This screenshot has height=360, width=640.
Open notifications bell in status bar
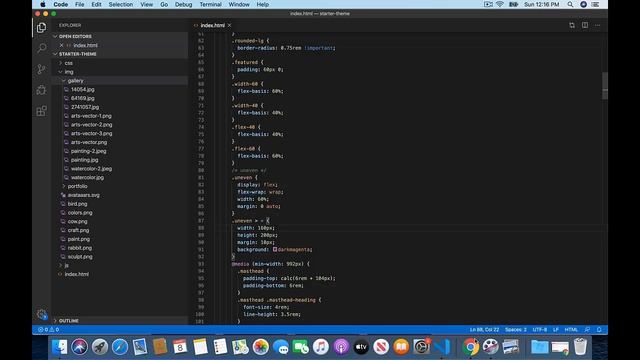tap(599, 329)
